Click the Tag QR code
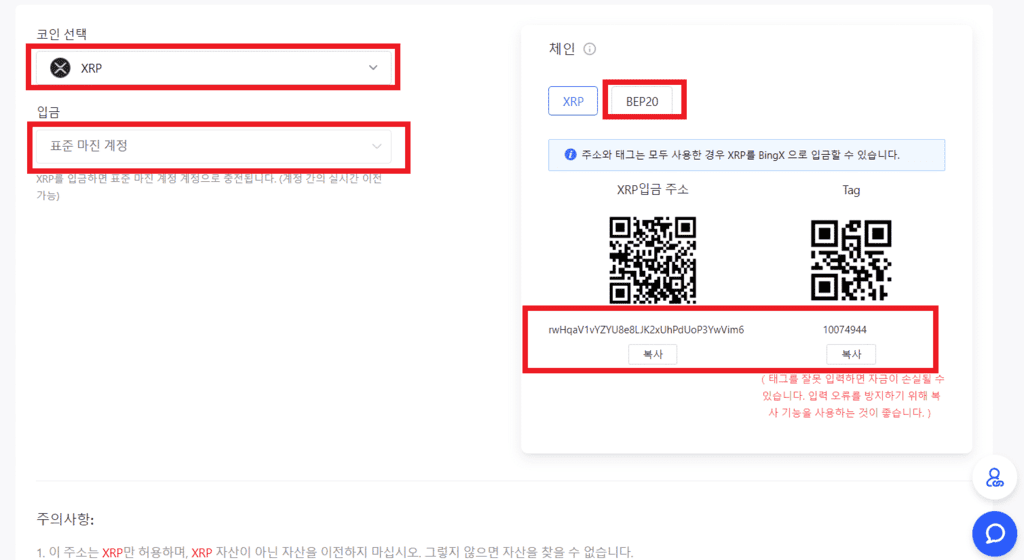 point(851,260)
